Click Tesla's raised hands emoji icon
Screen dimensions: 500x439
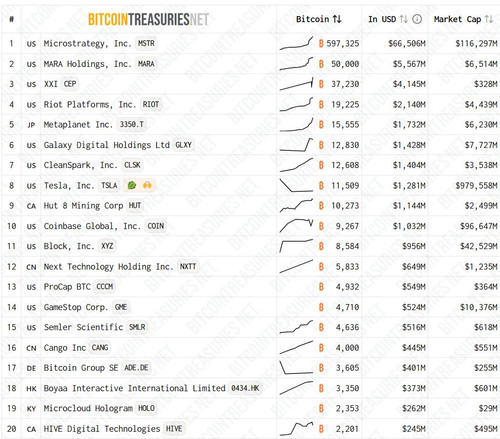point(147,186)
